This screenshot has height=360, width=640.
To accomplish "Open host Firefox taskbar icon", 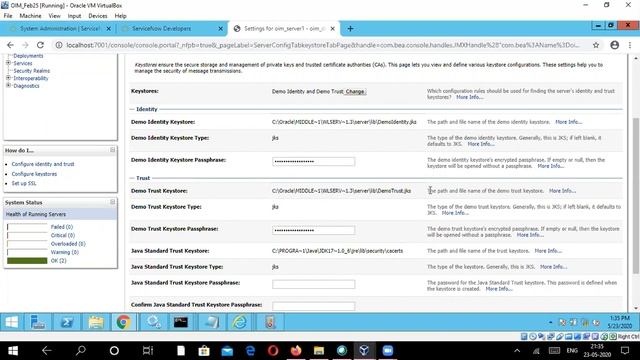I will 296,351.
